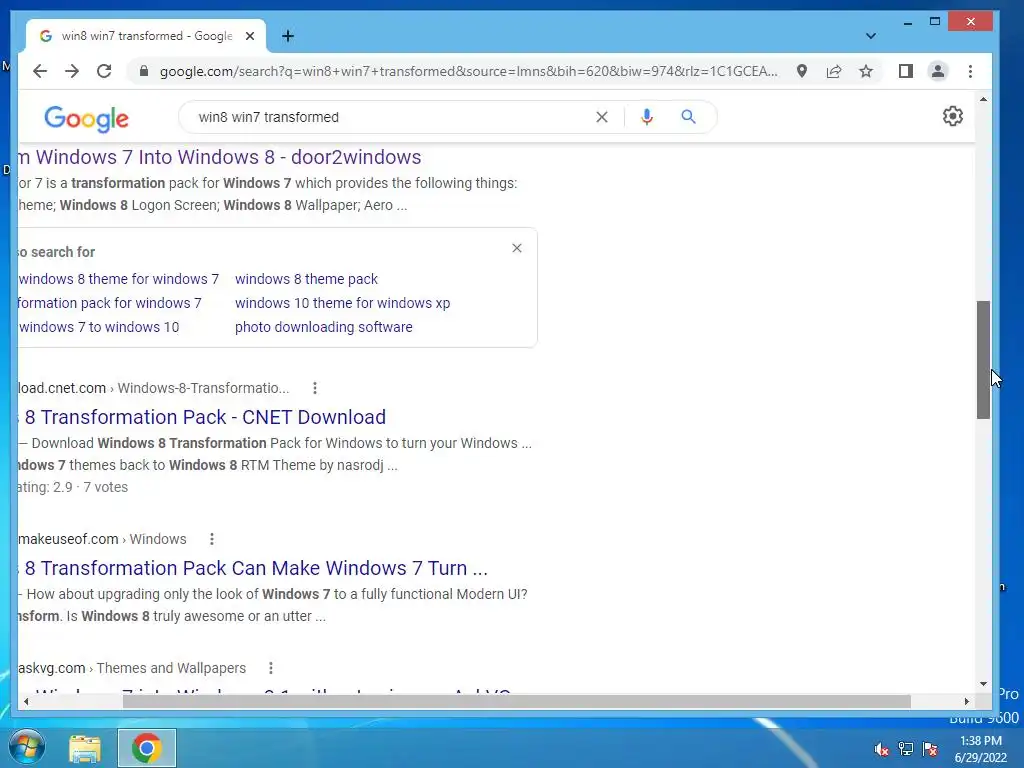Search transformation pack for windows 7
1024x768 pixels.
(110, 303)
